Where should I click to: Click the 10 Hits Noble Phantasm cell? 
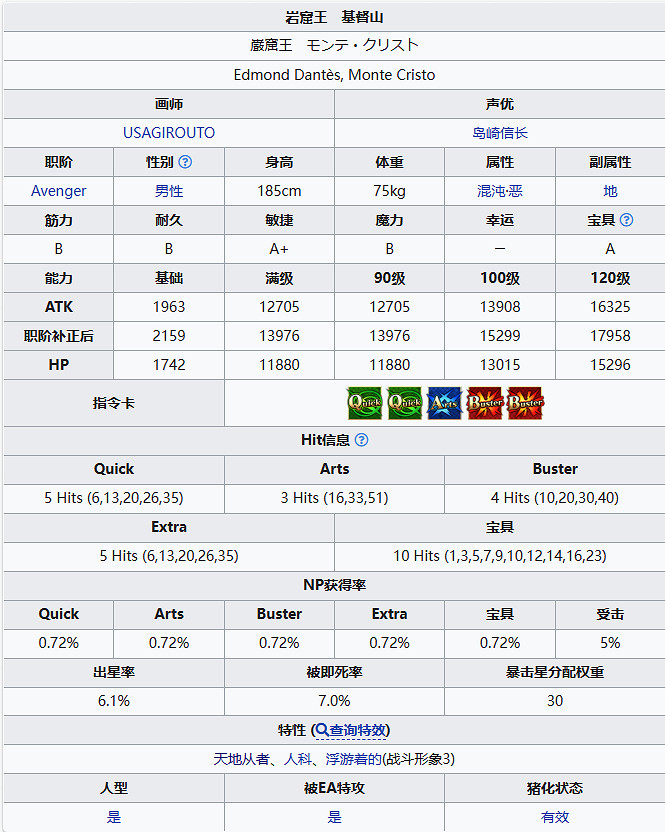click(x=500, y=556)
